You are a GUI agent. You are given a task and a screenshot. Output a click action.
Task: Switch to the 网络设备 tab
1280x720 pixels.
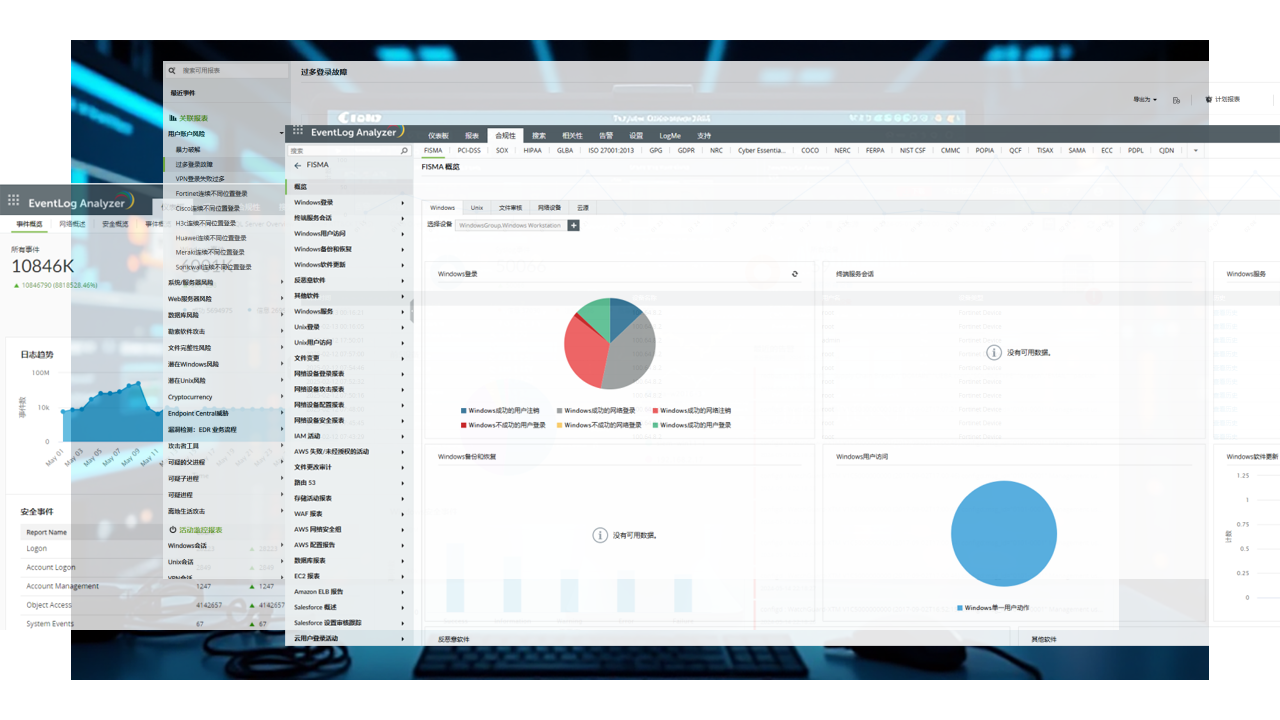549,208
